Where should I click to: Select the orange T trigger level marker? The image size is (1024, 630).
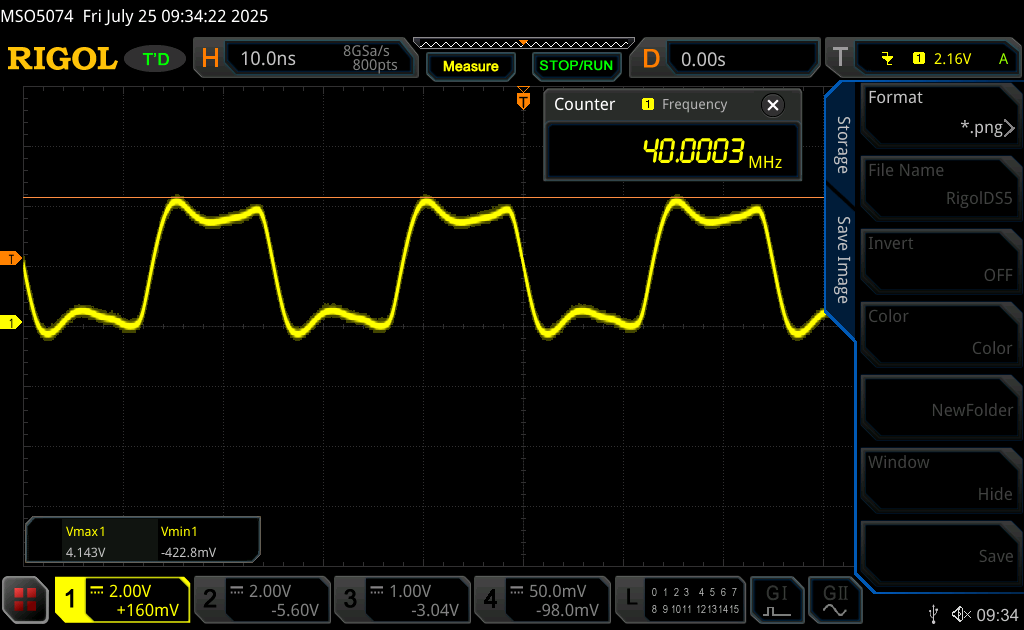[x=10, y=259]
